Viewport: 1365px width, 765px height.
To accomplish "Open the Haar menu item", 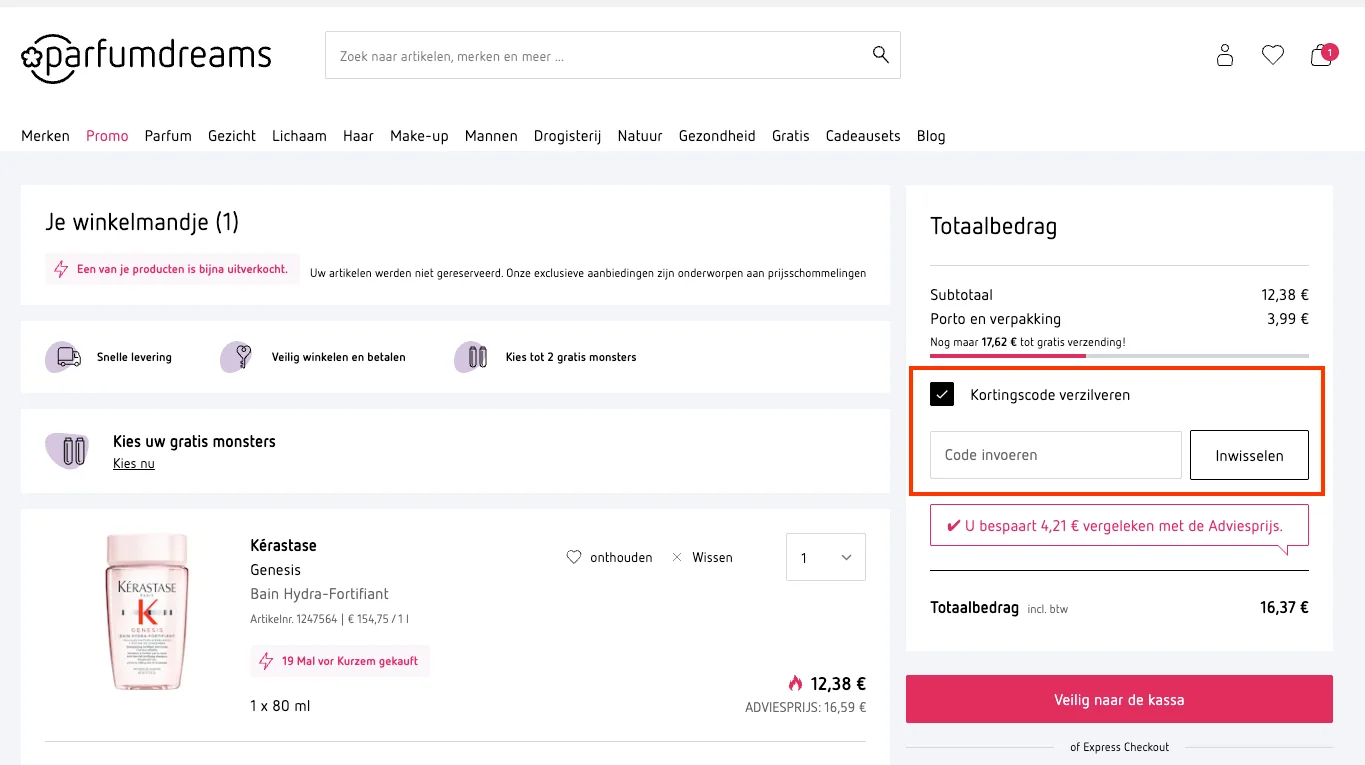I will point(358,136).
